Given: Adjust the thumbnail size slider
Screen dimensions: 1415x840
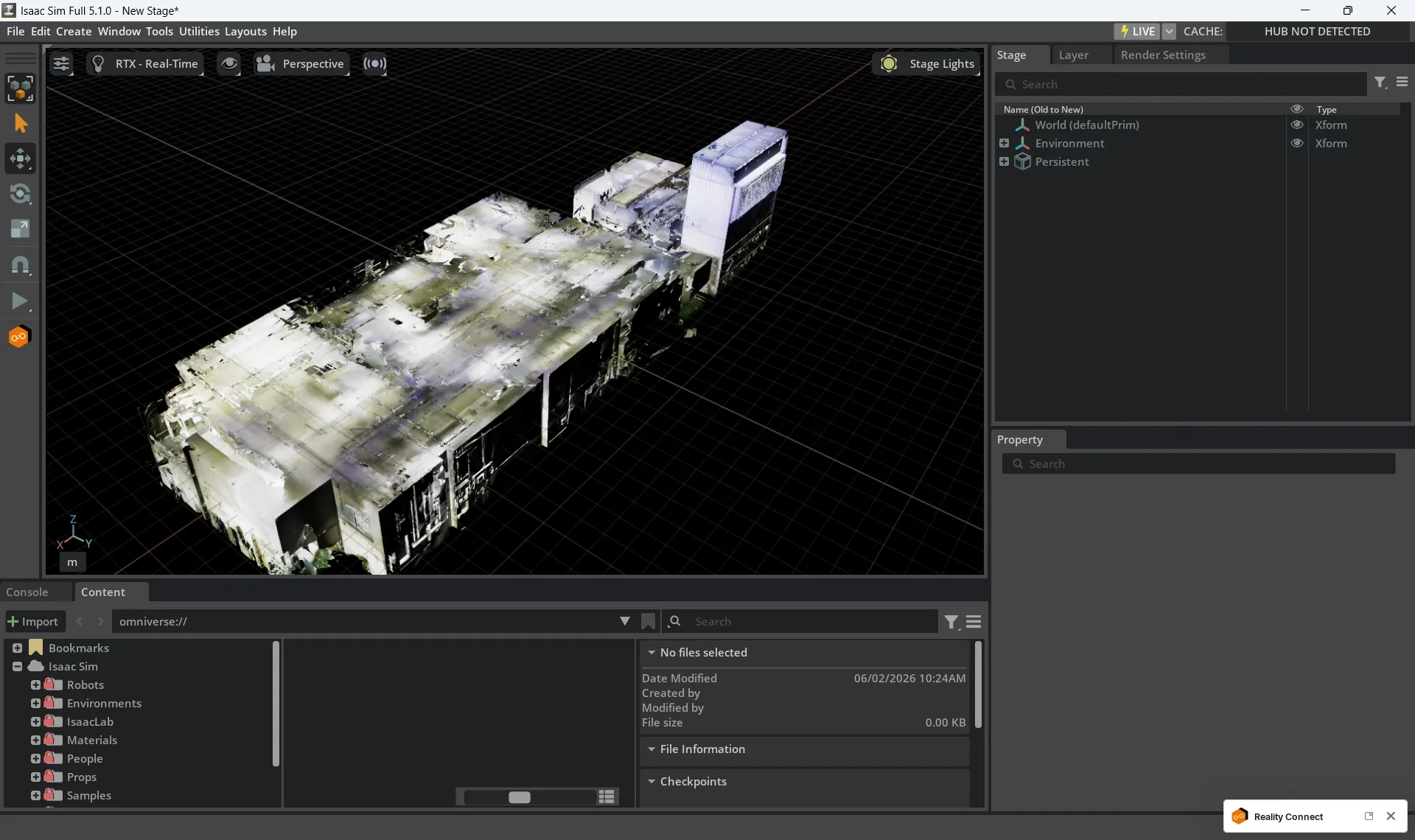Looking at the screenshot, I should 520,797.
